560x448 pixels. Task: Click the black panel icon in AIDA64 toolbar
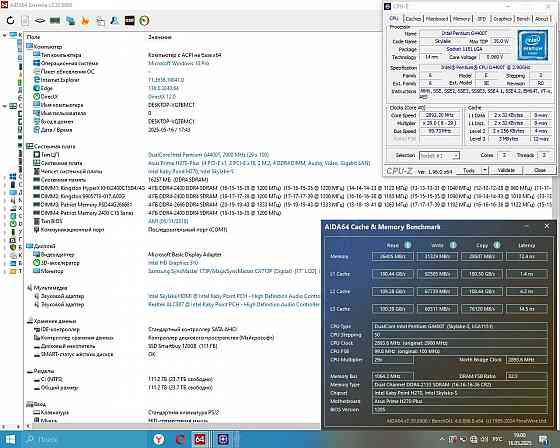tap(130, 20)
